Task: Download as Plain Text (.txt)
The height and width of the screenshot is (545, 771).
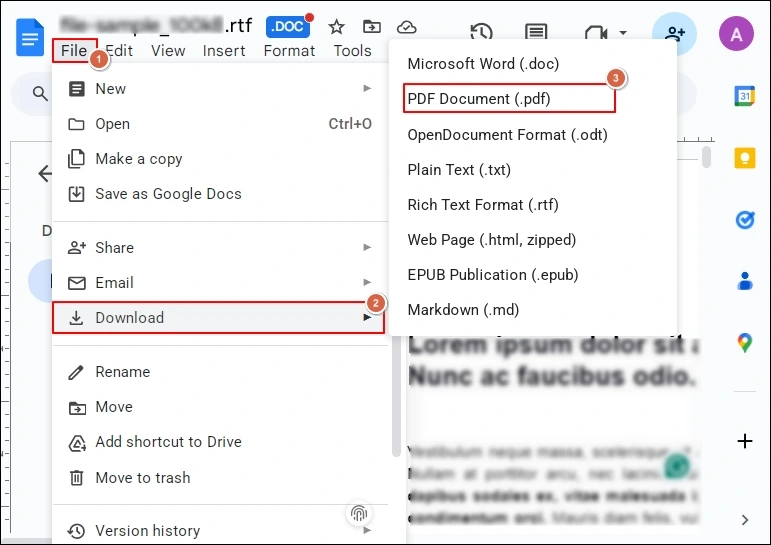Action: (x=533, y=170)
